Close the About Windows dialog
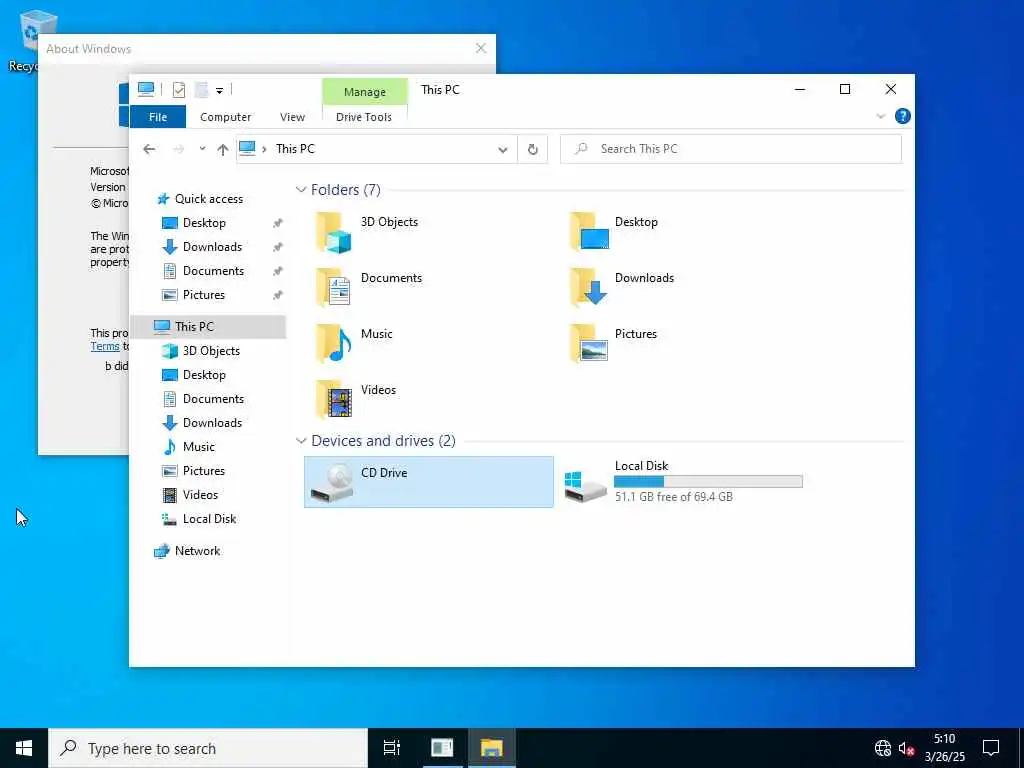Screen dimensions: 1024x768 click(481, 48)
